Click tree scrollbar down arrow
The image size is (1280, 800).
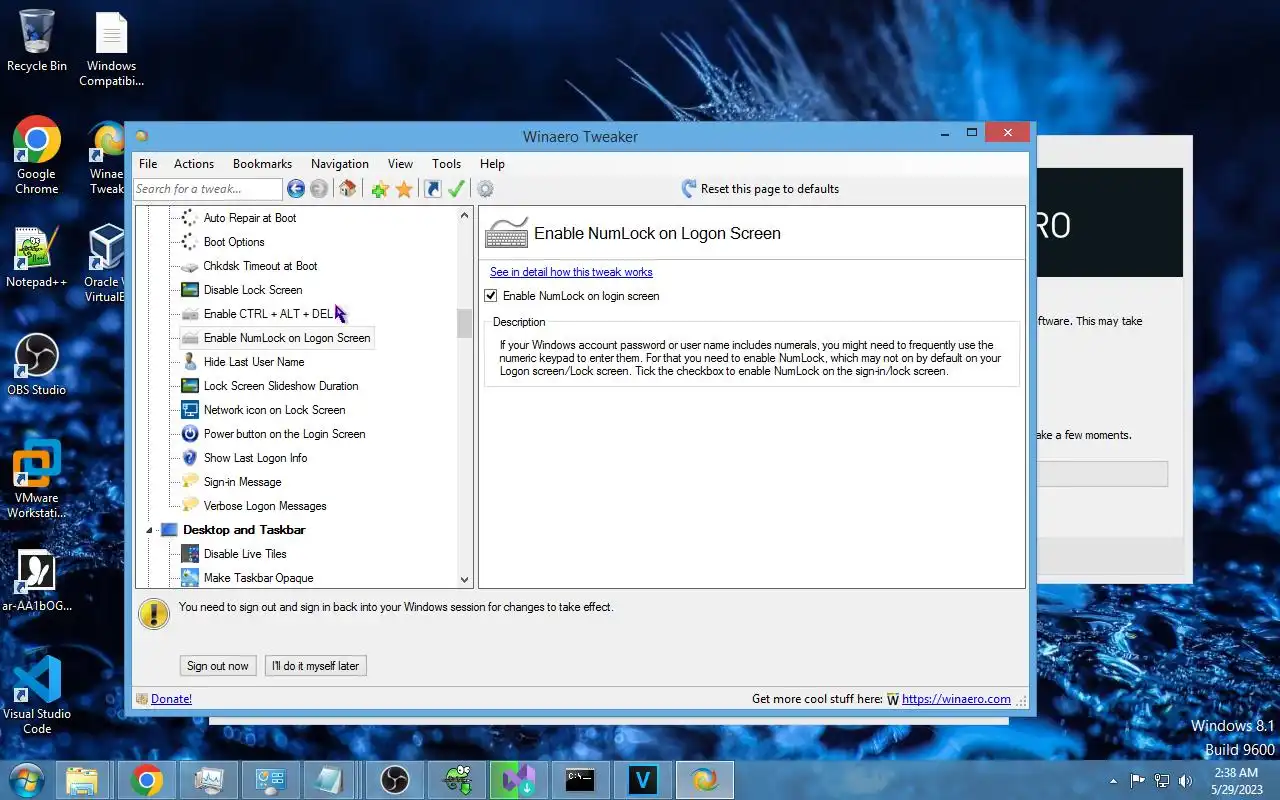coord(464,579)
